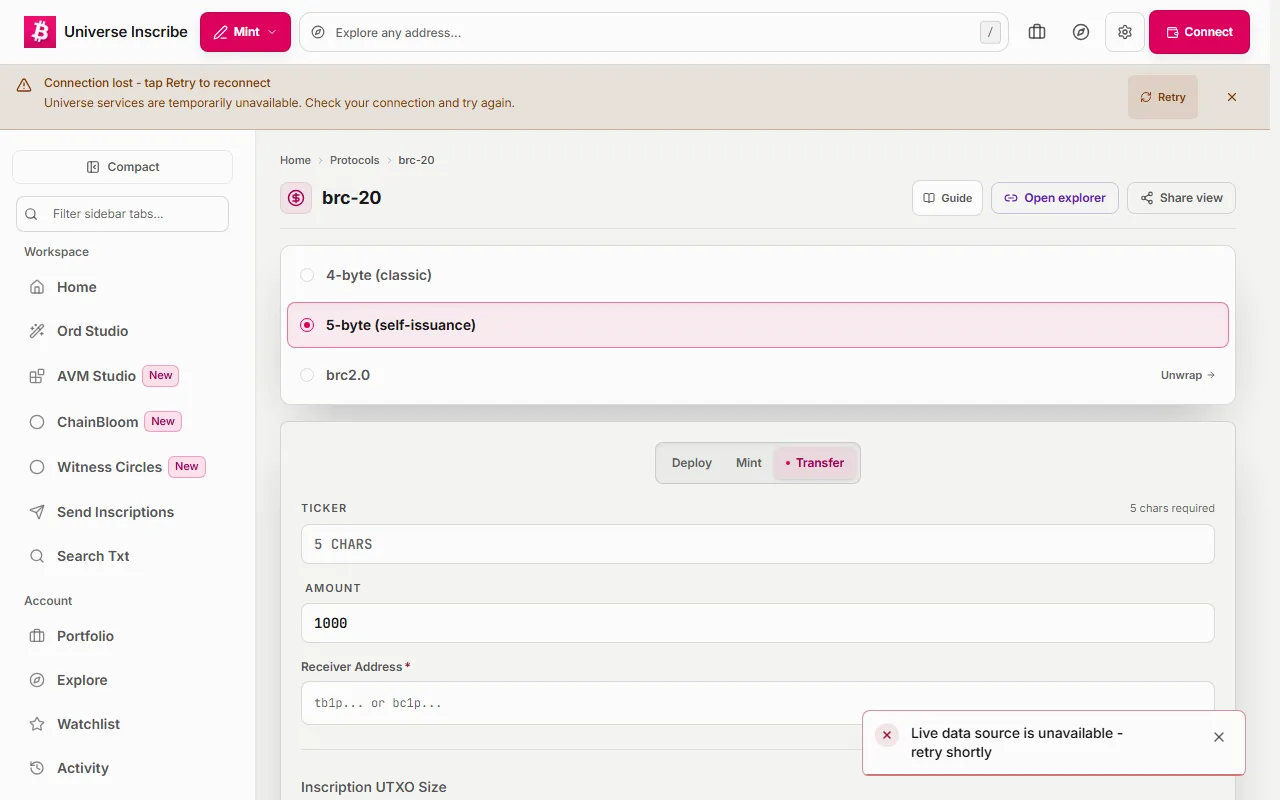Open the settings gear button
This screenshot has height=800, width=1280.
click(x=1125, y=32)
